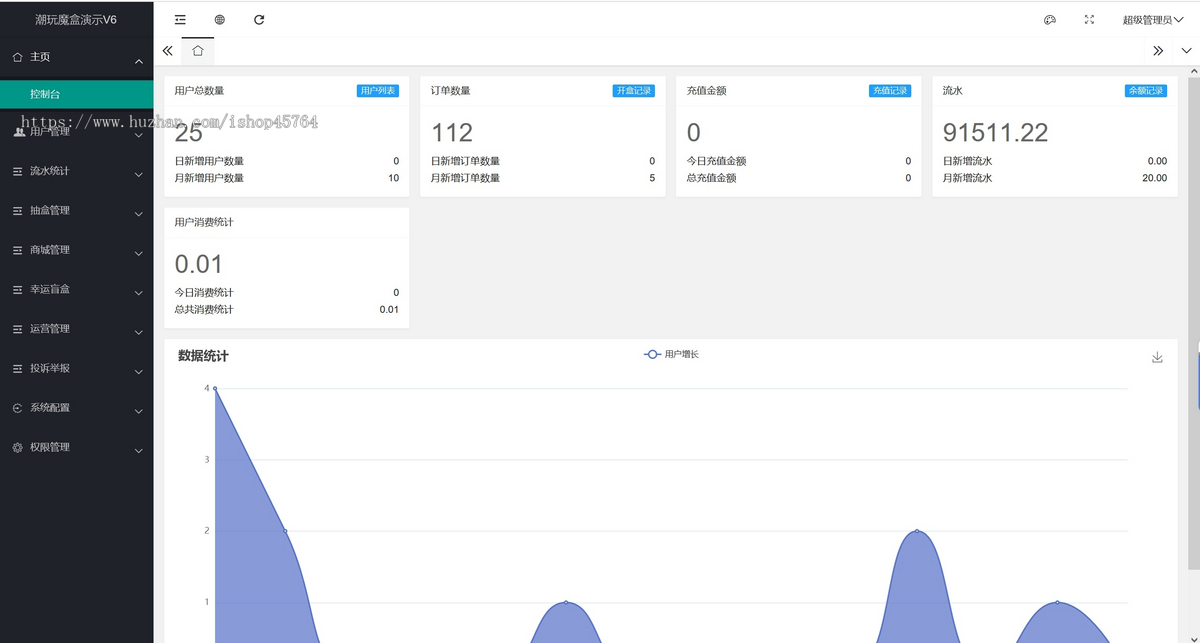The width and height of the screenshot is (1200, 643).
Task: Click the total user count 25
Action: pos(189,132)
